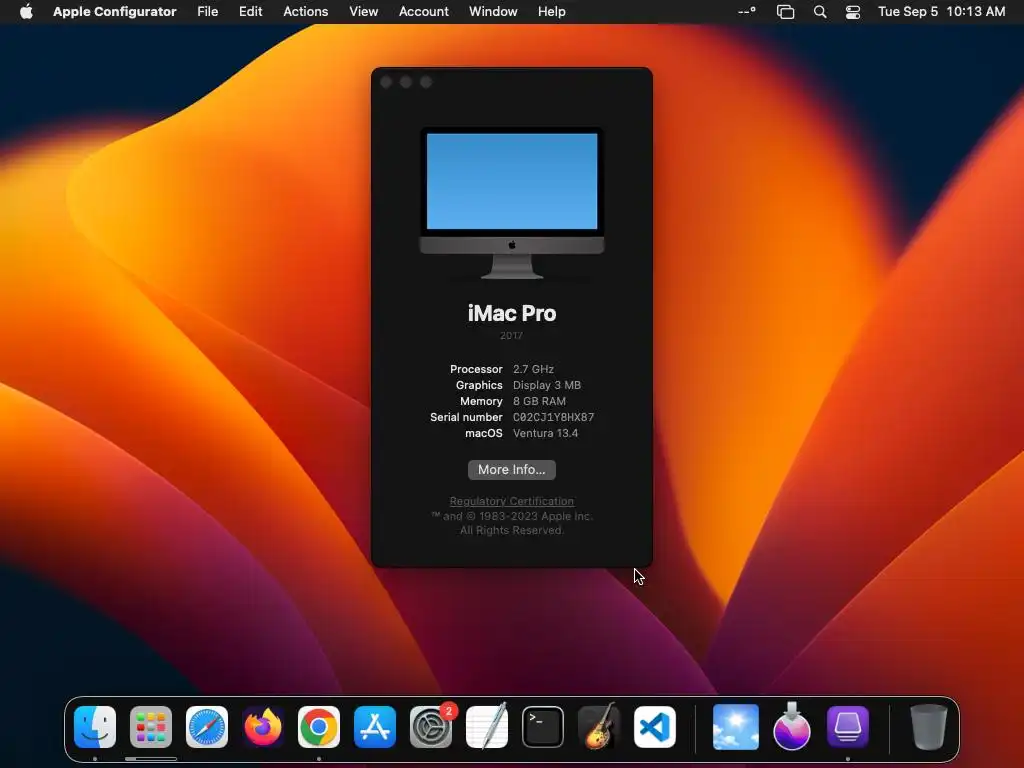The image size is (1024, 768).
Task: Click the iMac Pro title text
Action: pos(511,313)
